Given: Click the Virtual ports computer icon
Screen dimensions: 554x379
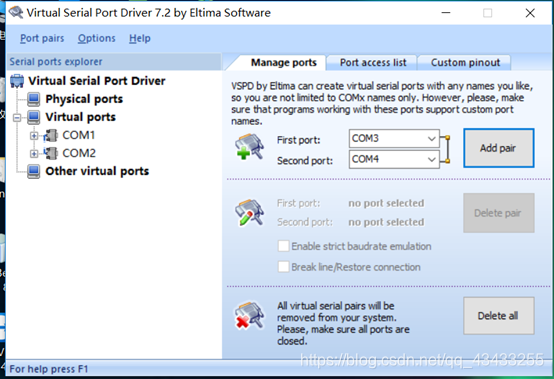Looking at the screenshot, I should coord(34,117).
